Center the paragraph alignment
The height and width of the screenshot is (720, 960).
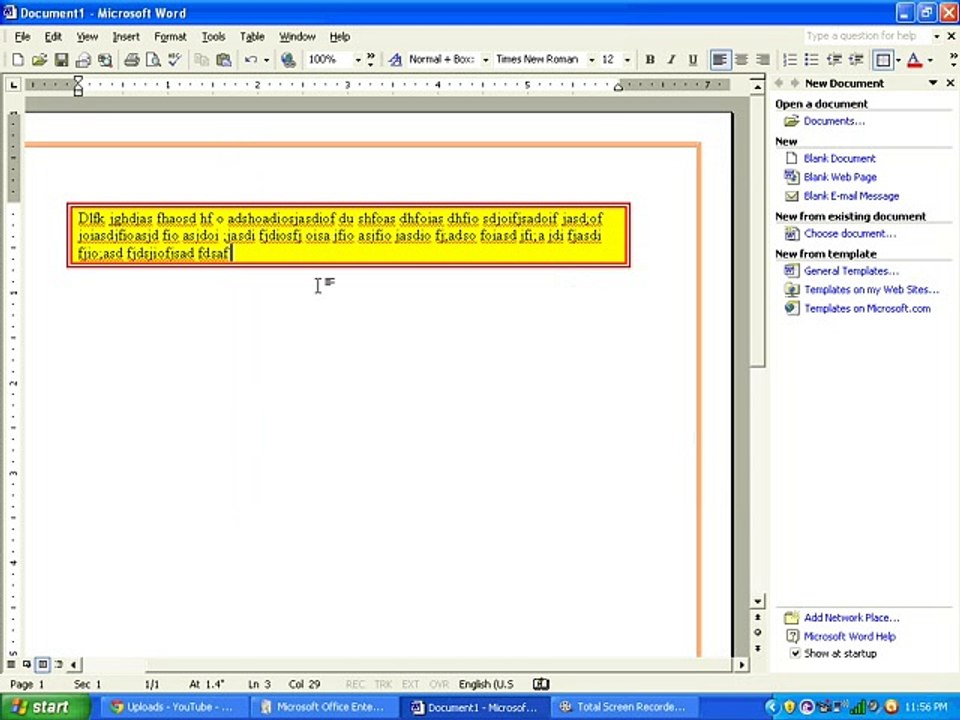[741, 59]
